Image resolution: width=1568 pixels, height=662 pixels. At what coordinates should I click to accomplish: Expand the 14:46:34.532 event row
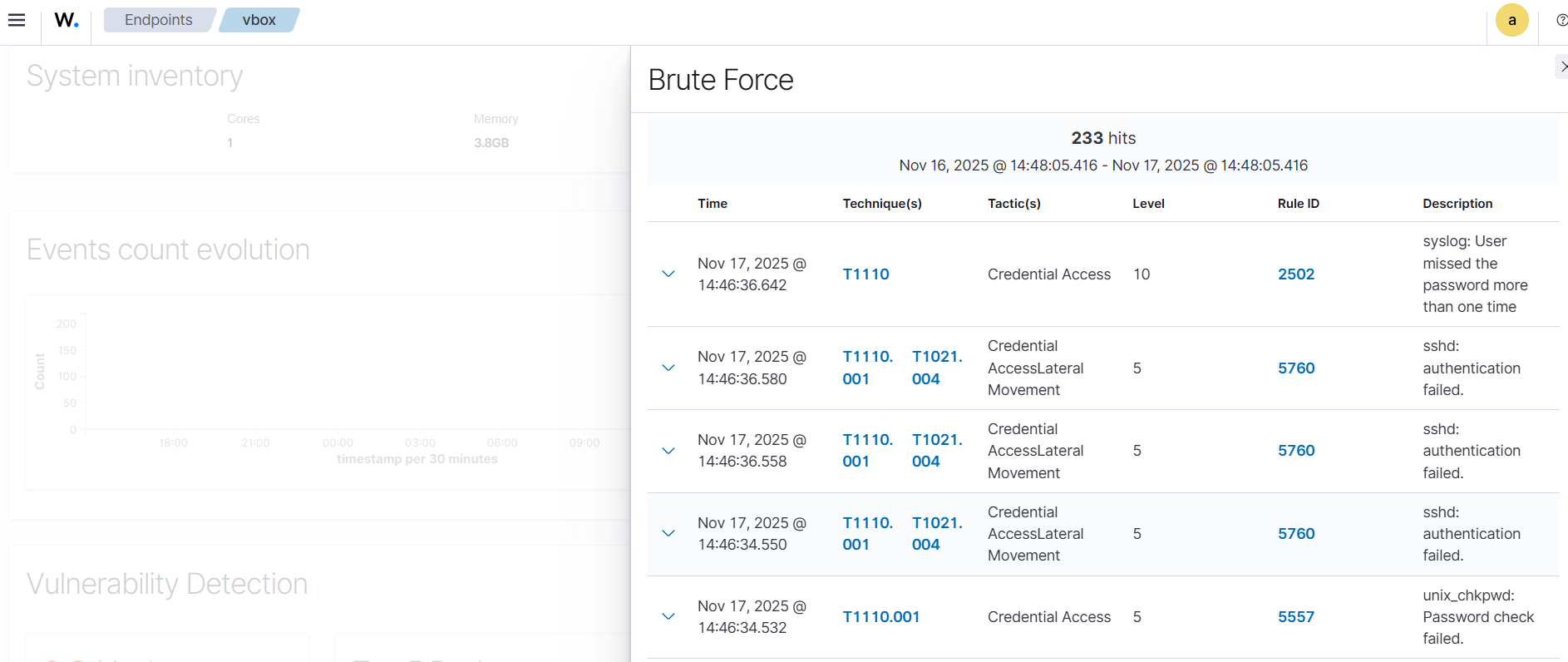coord(668,616)
